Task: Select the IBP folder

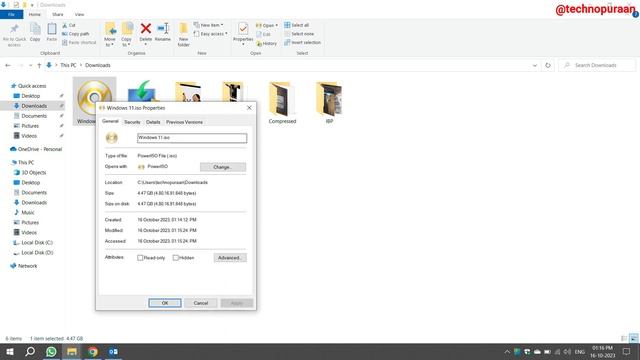Action: 329,103
